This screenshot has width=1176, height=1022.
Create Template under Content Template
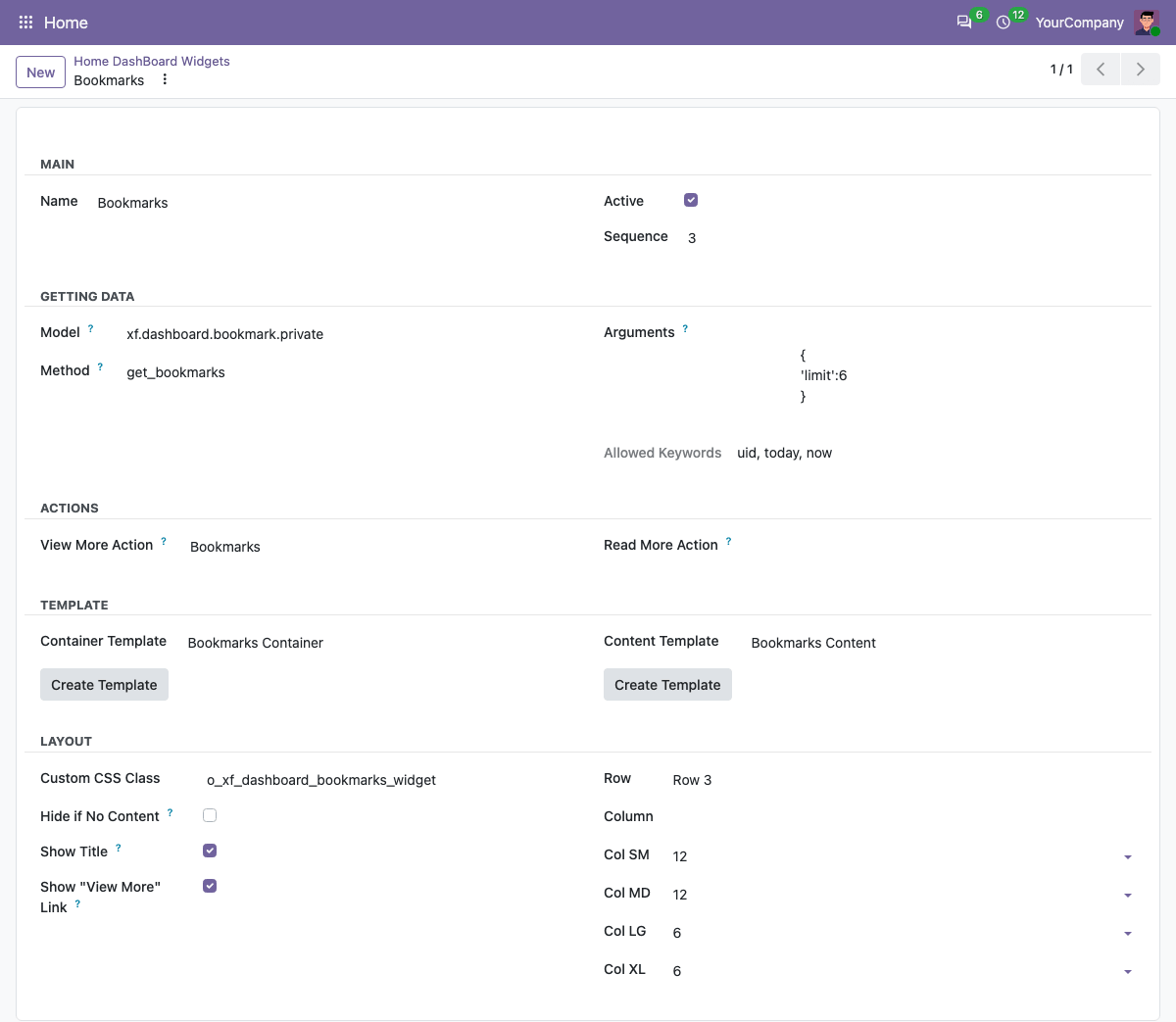(667, 685)
